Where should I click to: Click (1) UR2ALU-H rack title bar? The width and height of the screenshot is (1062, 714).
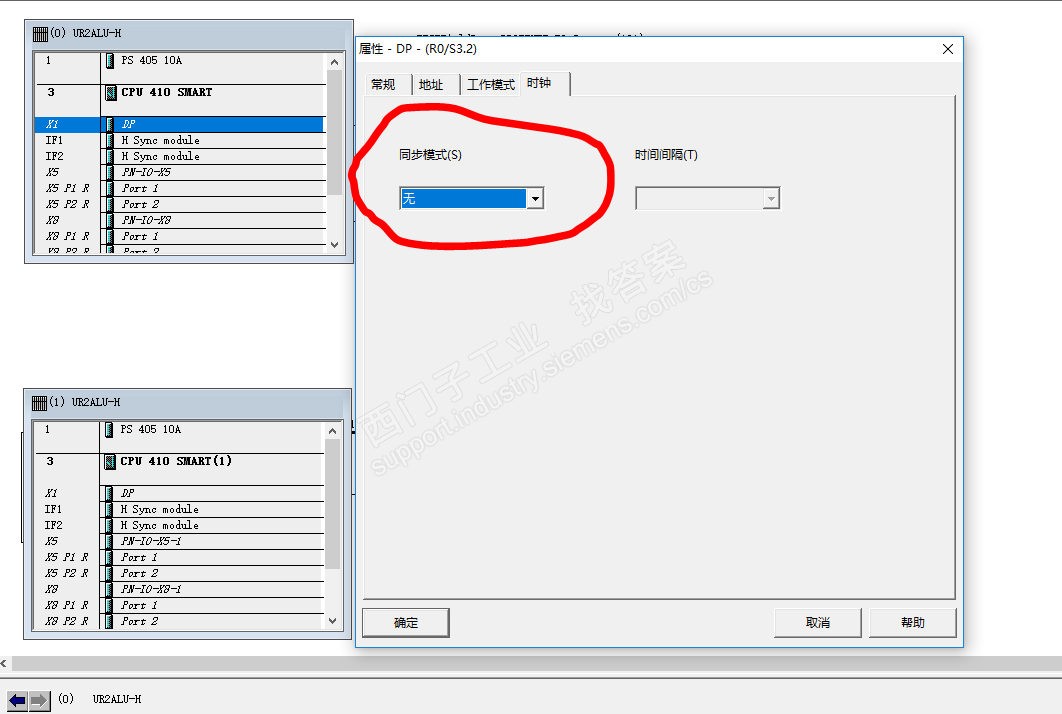[188, 403]
